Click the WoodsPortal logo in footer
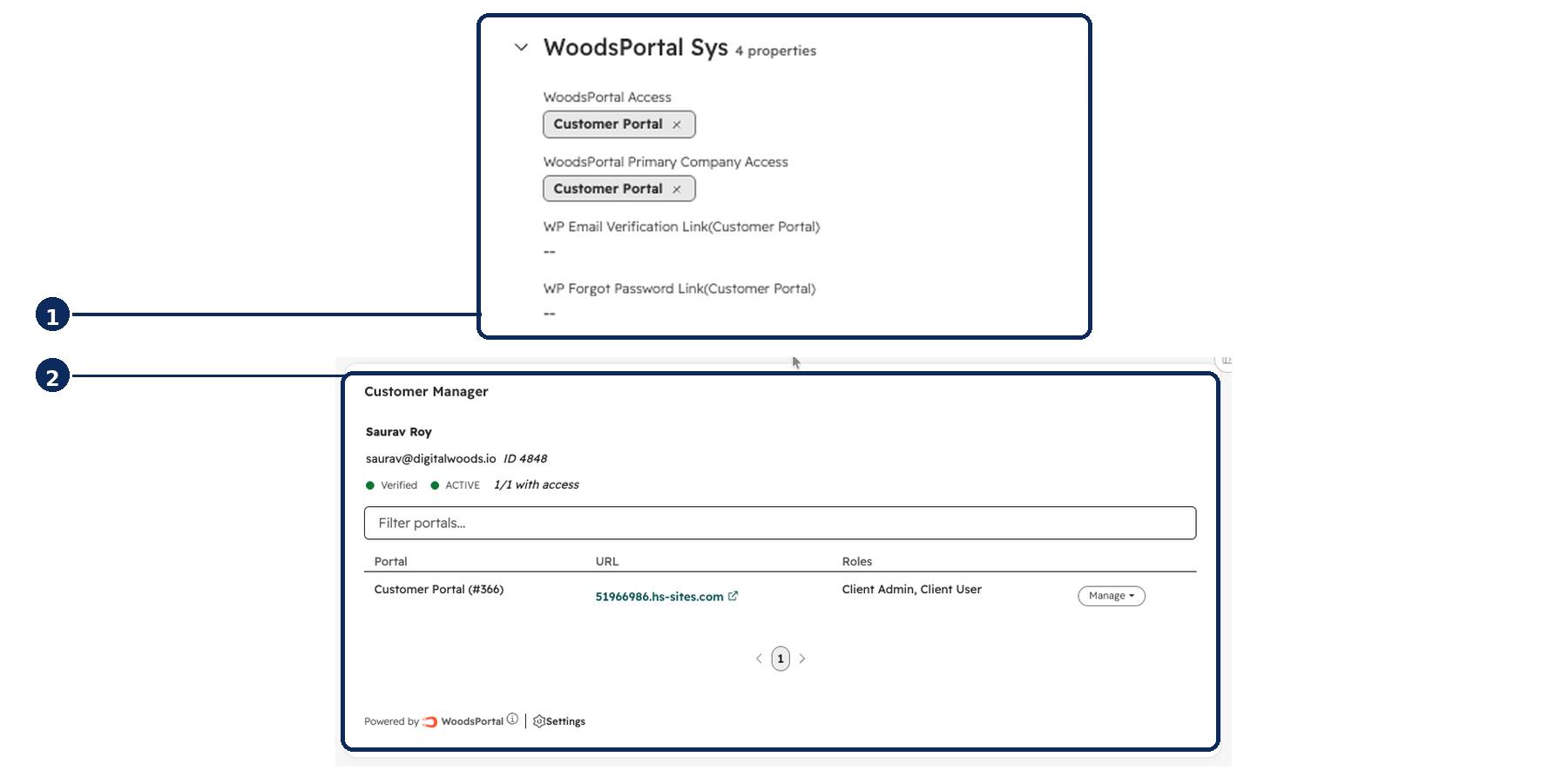 429,721
